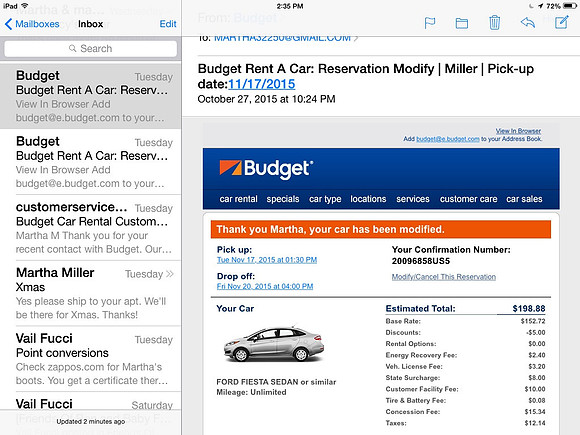Viewport: 580px width, 435px height.
Task: Compose a new message with the pencil icon
Action: click(562, 22)
